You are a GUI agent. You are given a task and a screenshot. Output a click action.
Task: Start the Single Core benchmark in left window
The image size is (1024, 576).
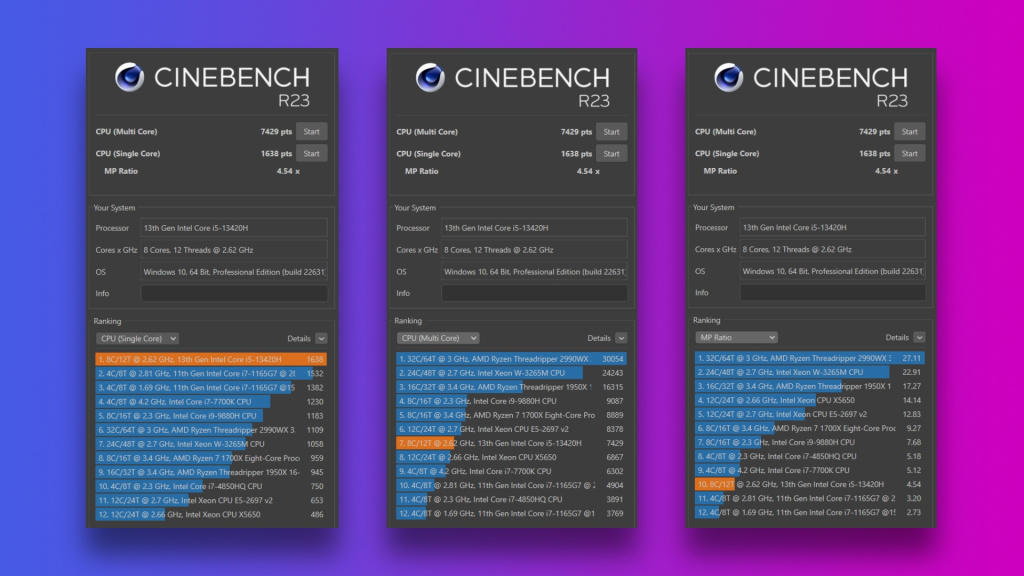(312, 153)
